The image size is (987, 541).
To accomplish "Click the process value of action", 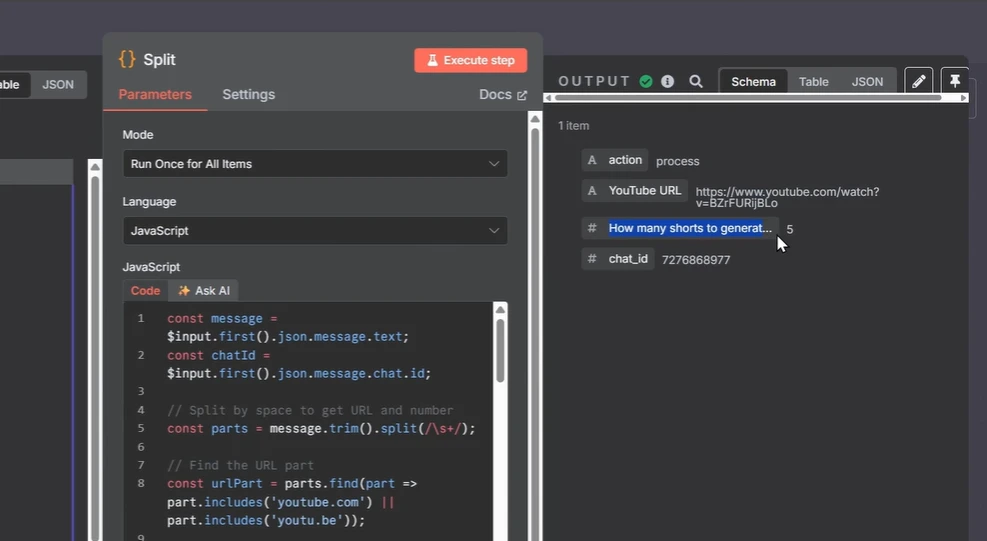I will click(677, 161).
